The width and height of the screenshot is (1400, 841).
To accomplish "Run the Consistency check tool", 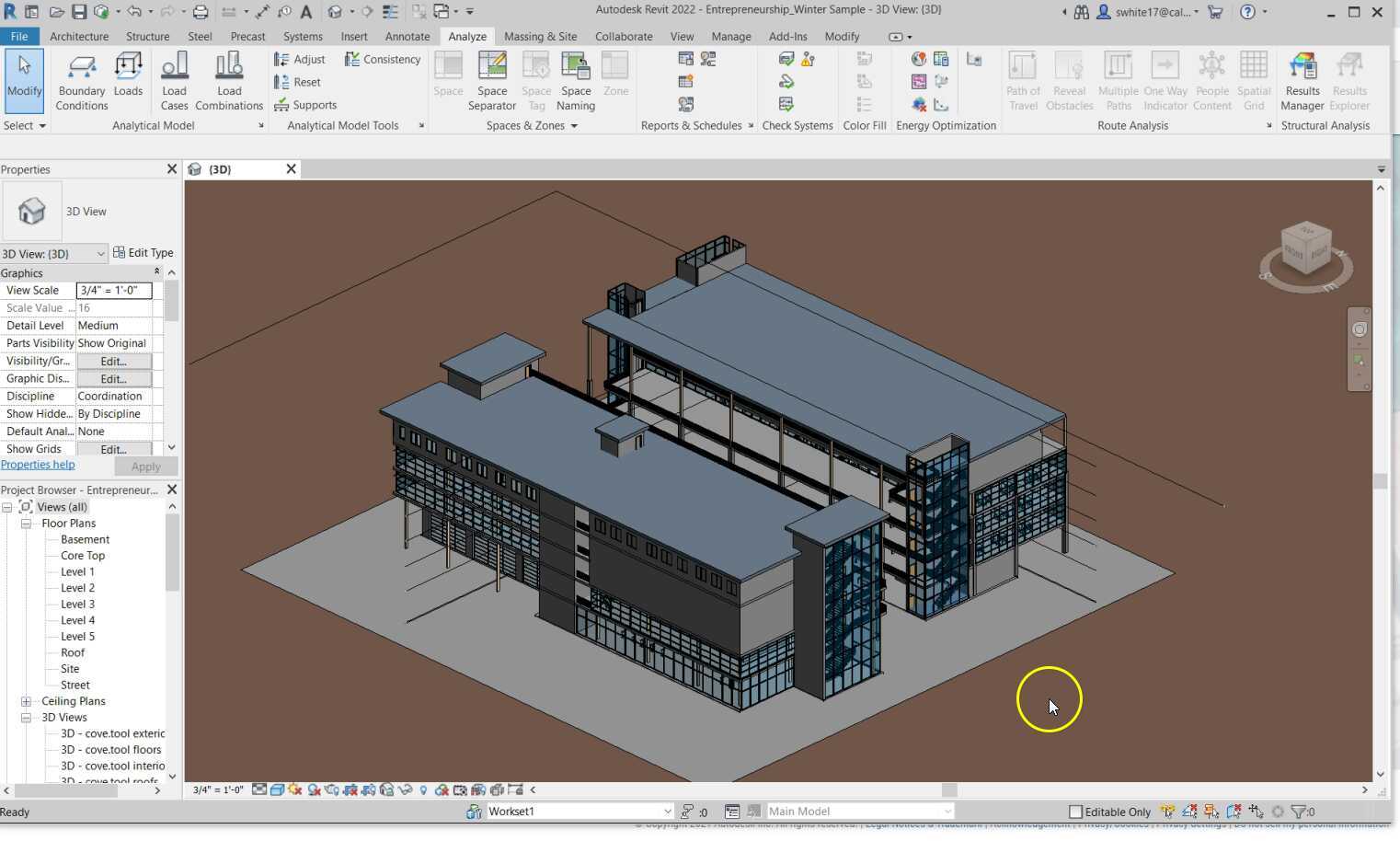I will (x=382, y=59).
